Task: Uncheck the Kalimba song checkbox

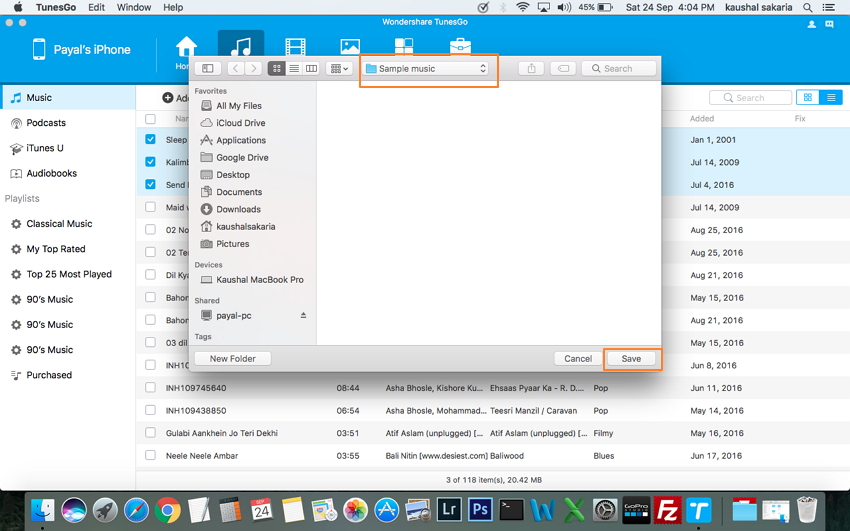Action: point(150,161)
